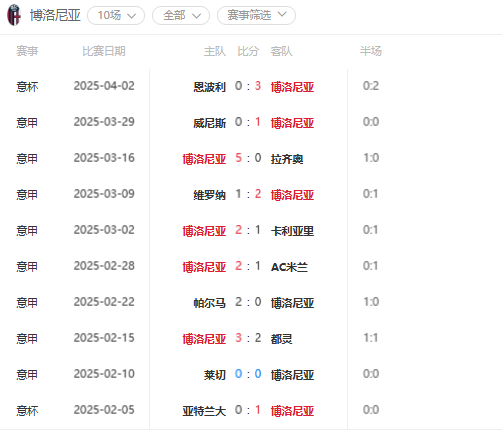Open 帕尔马 team page
Viewport: 502px width, 431px height.
[x=210, y=303]
